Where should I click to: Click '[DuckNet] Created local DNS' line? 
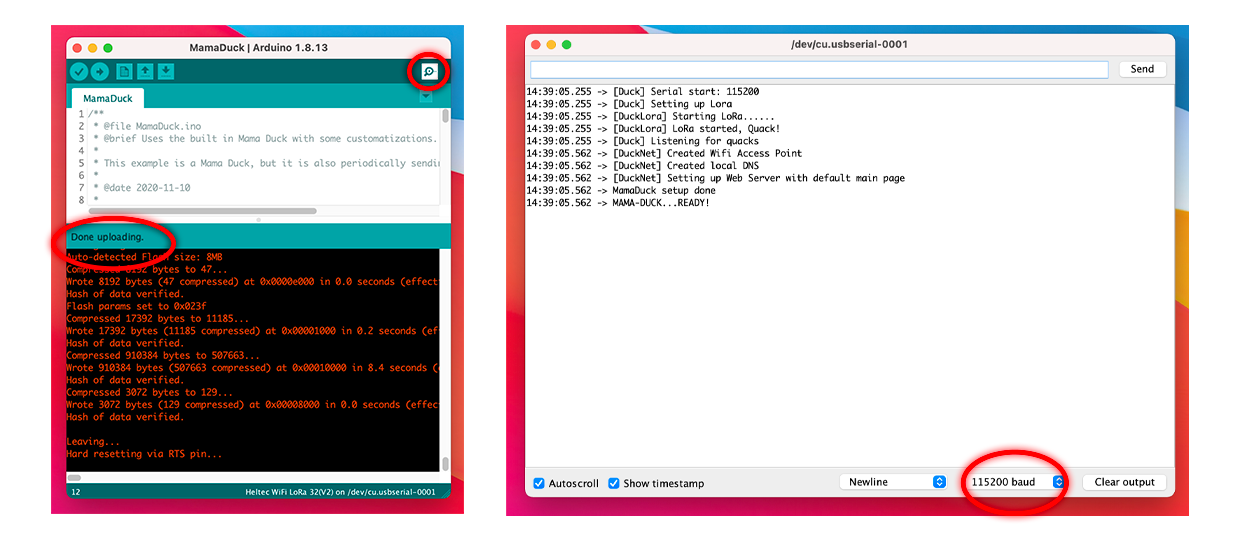click(x=642, y=166)
